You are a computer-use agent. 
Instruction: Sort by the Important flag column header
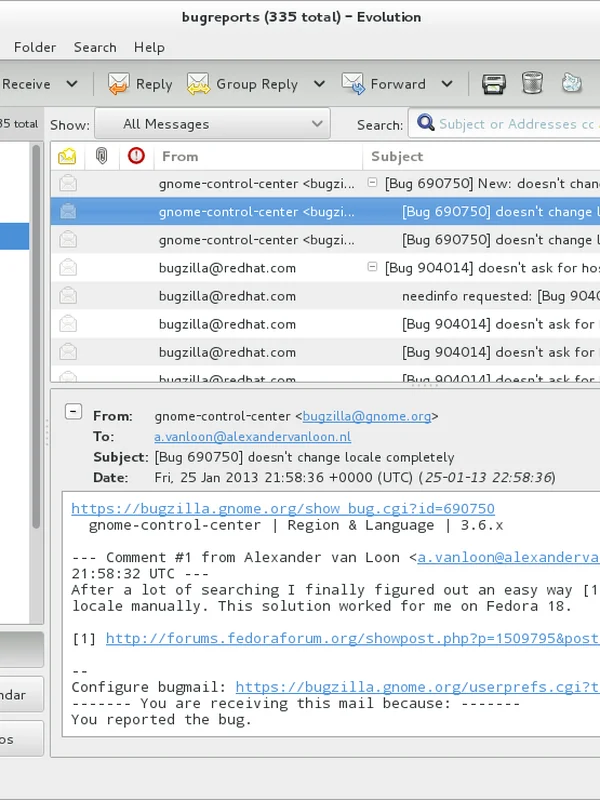[x=136, y=156]
